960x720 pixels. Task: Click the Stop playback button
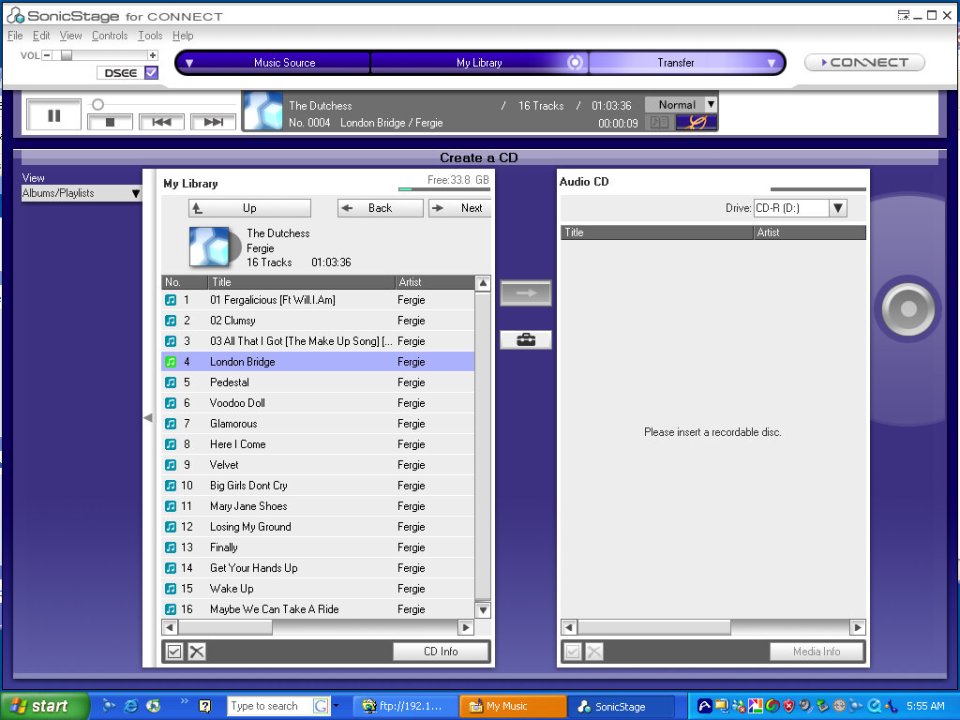point(110,122)
